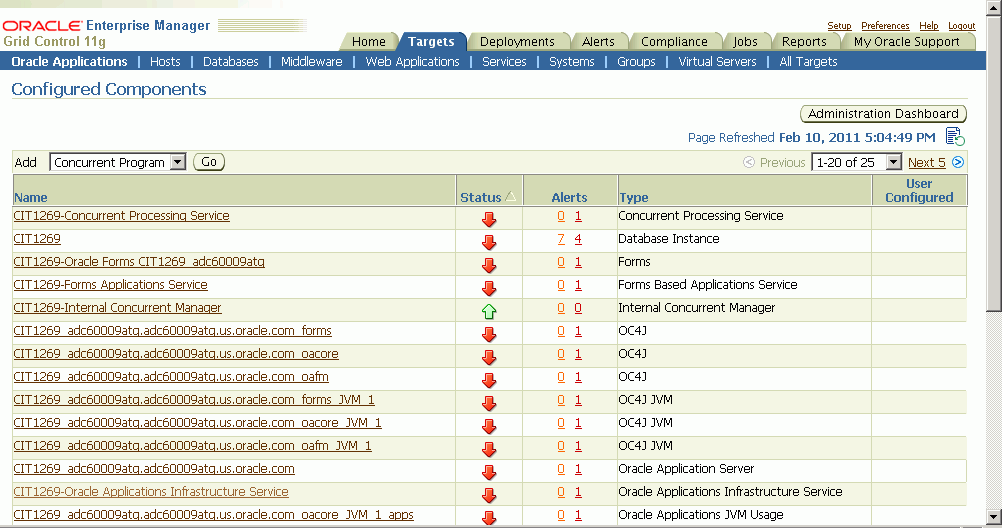Click critical alert count 4 for CIT1269
The height and width of the screenshot is (528, 1002).
(x=578, y=239)
